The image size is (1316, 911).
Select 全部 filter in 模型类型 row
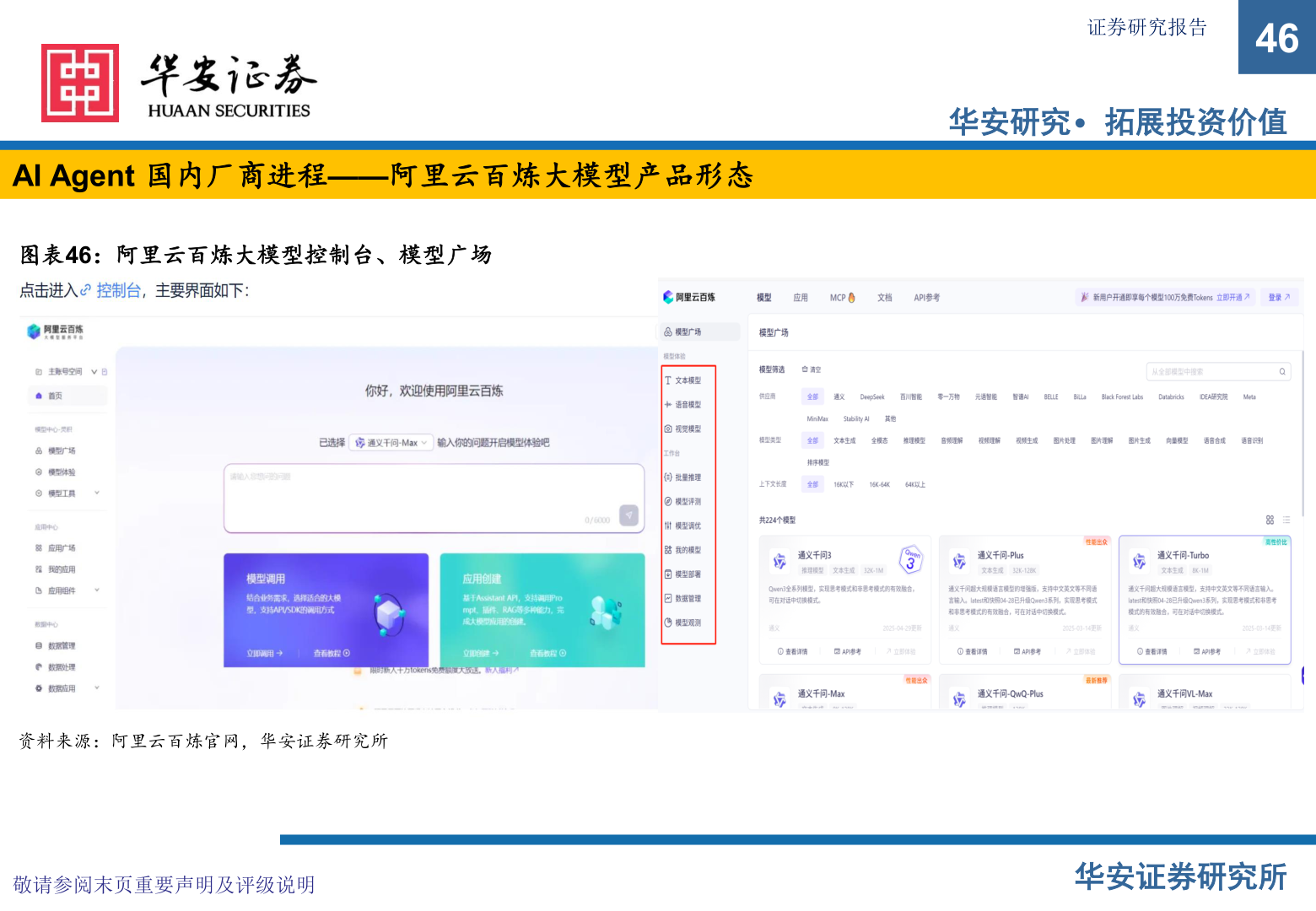pos(812,440)
